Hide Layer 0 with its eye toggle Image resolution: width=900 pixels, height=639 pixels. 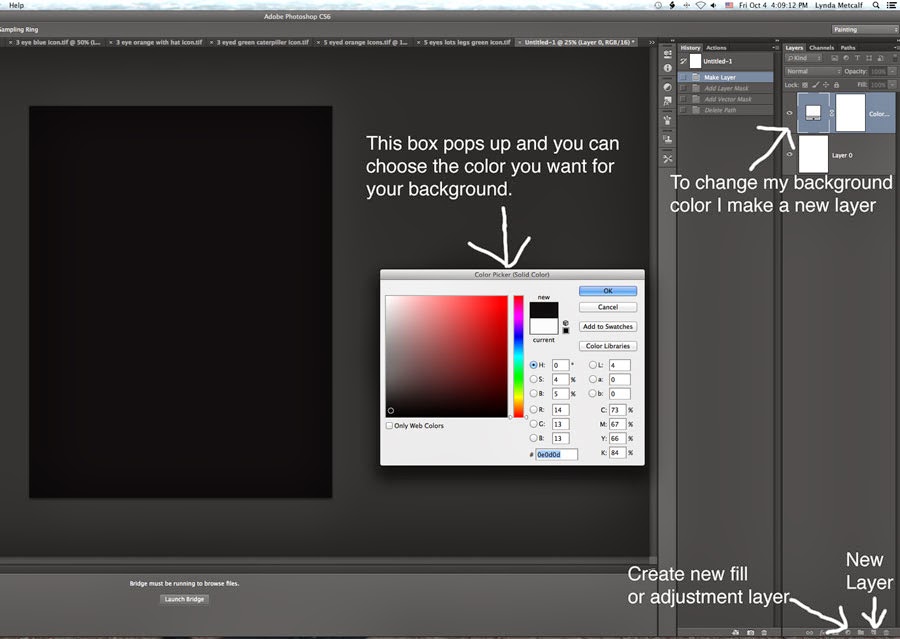(790, 155)
